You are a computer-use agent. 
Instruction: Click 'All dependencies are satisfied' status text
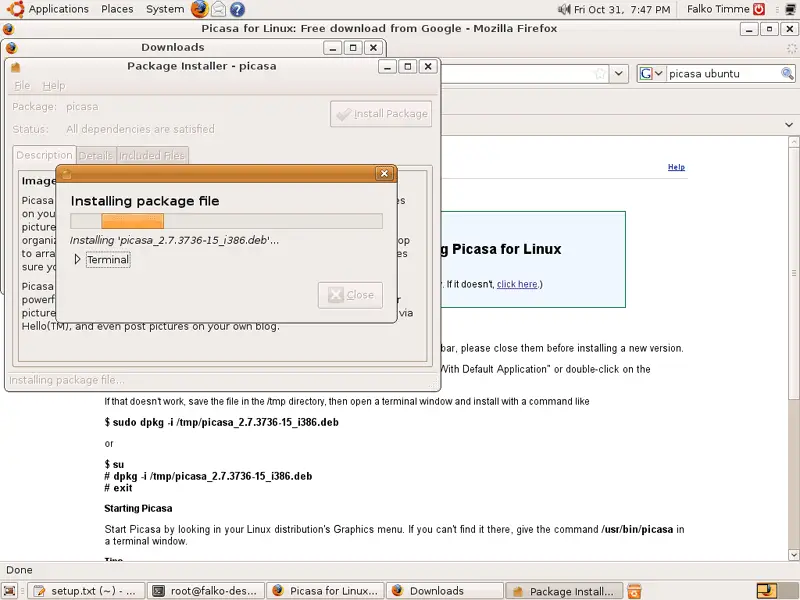click(140, 129)
